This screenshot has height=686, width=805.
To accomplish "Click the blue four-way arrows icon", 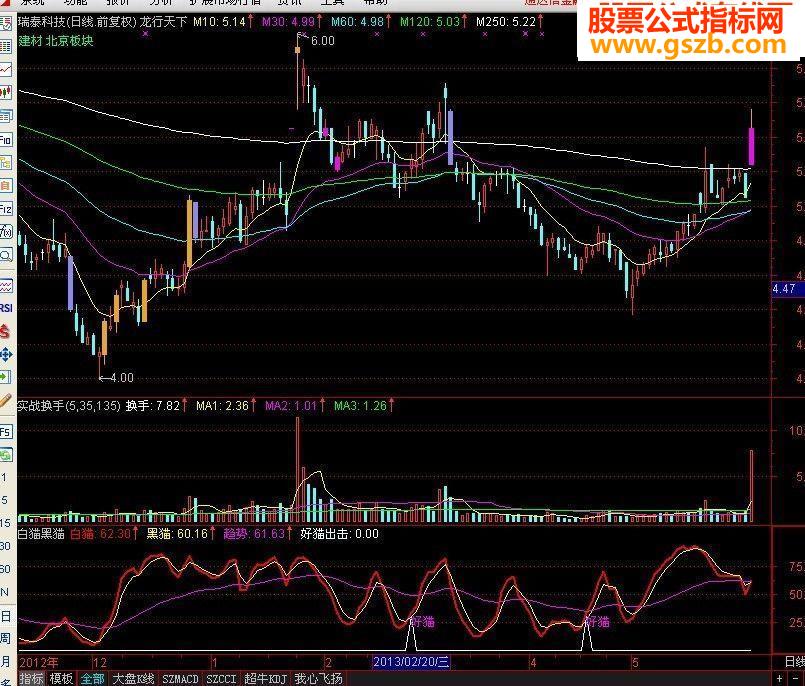I will [x=5, y=354].
